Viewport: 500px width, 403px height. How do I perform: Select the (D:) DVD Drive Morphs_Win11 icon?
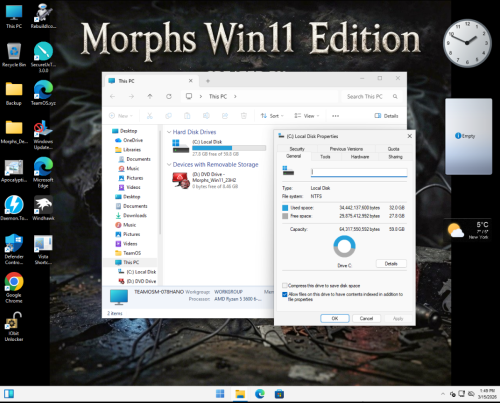pos(181,180)
